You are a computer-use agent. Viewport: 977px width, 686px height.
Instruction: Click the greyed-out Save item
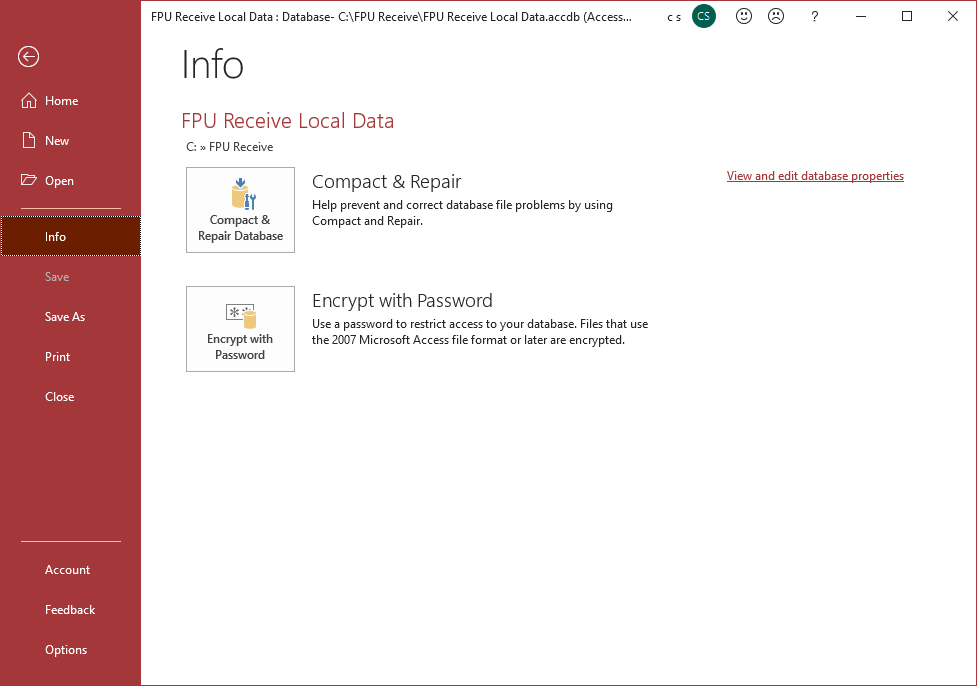coord(57,277)
